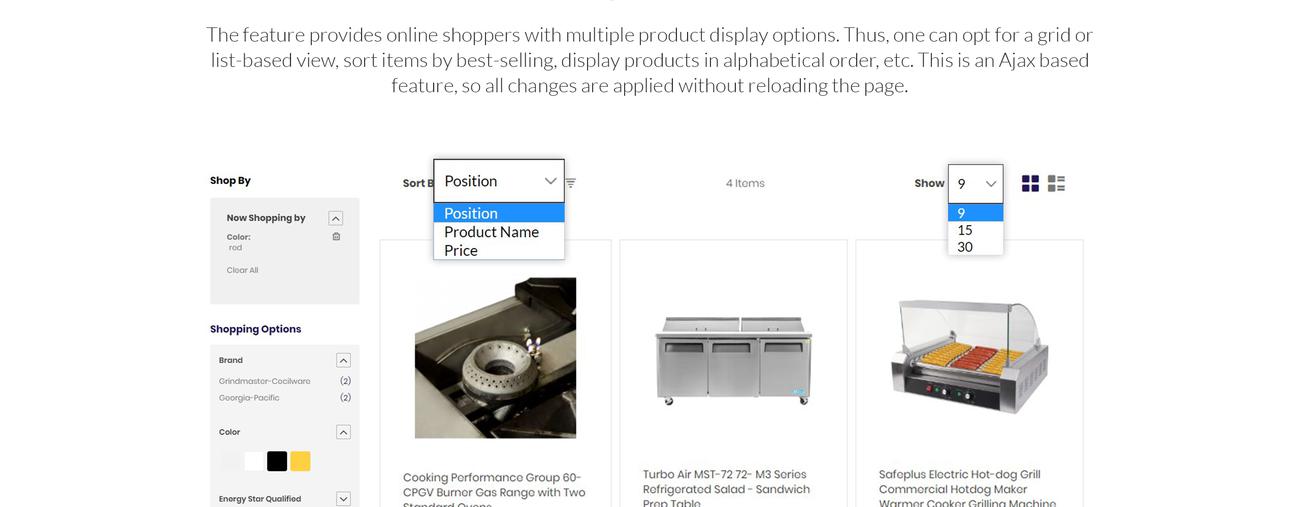The height and width of the screenshot is (507, 1300).
Task: Switch to list view icon
Action: pos(1056,183)
